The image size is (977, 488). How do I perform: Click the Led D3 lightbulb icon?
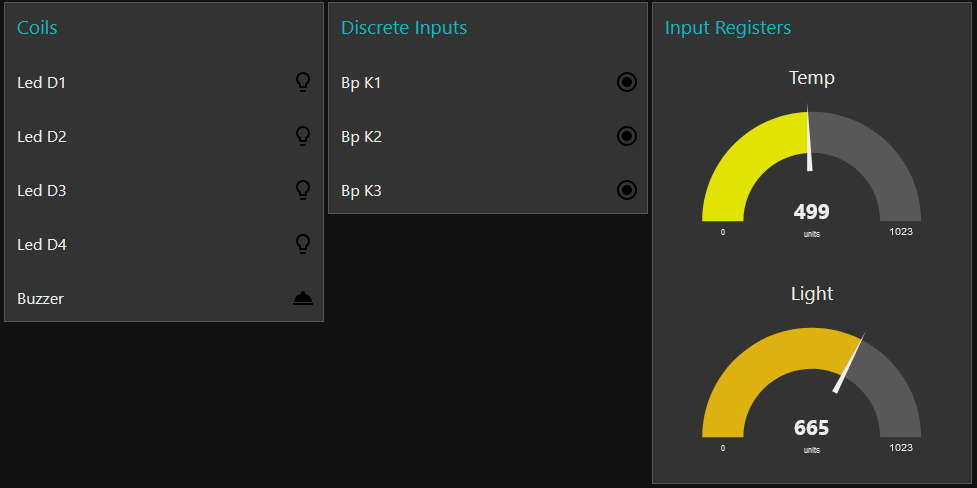303,190
